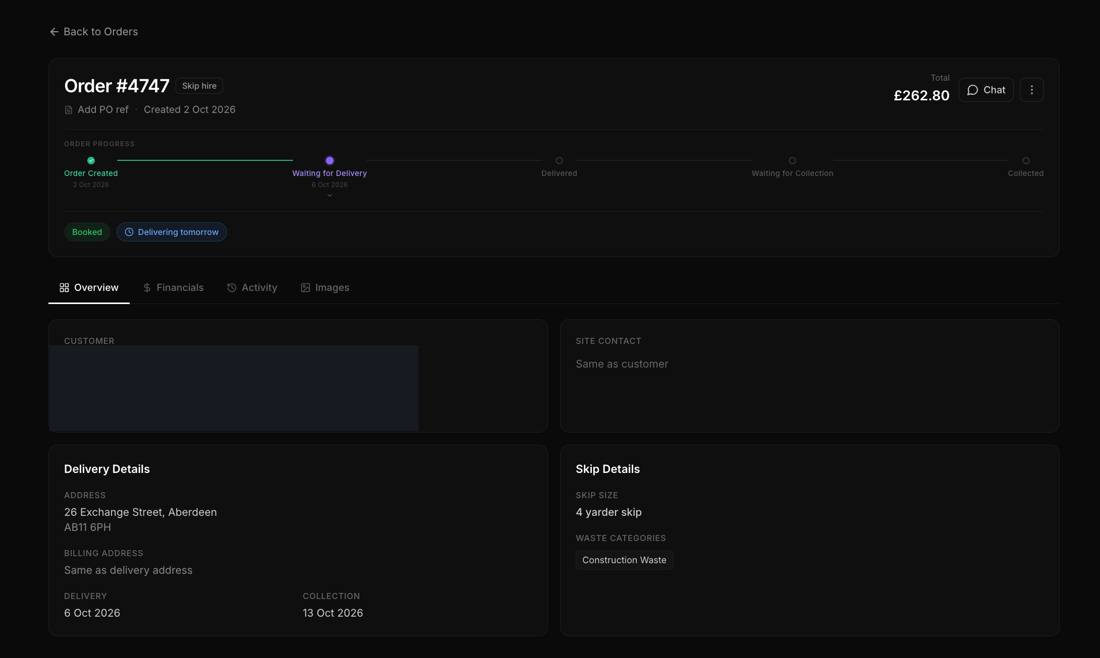Screen dimensions: 1100x658
Task: Click the Same as delivery address text
Action: [x=128, y=570]
